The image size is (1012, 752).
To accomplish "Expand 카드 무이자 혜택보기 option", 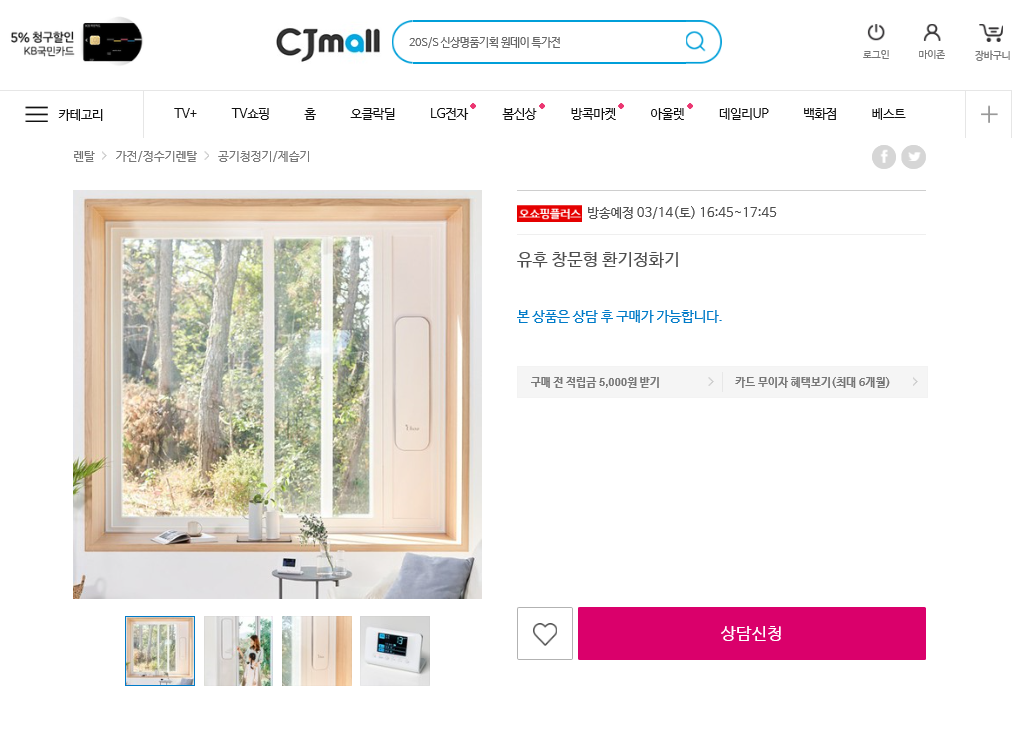I will [825, 382].
